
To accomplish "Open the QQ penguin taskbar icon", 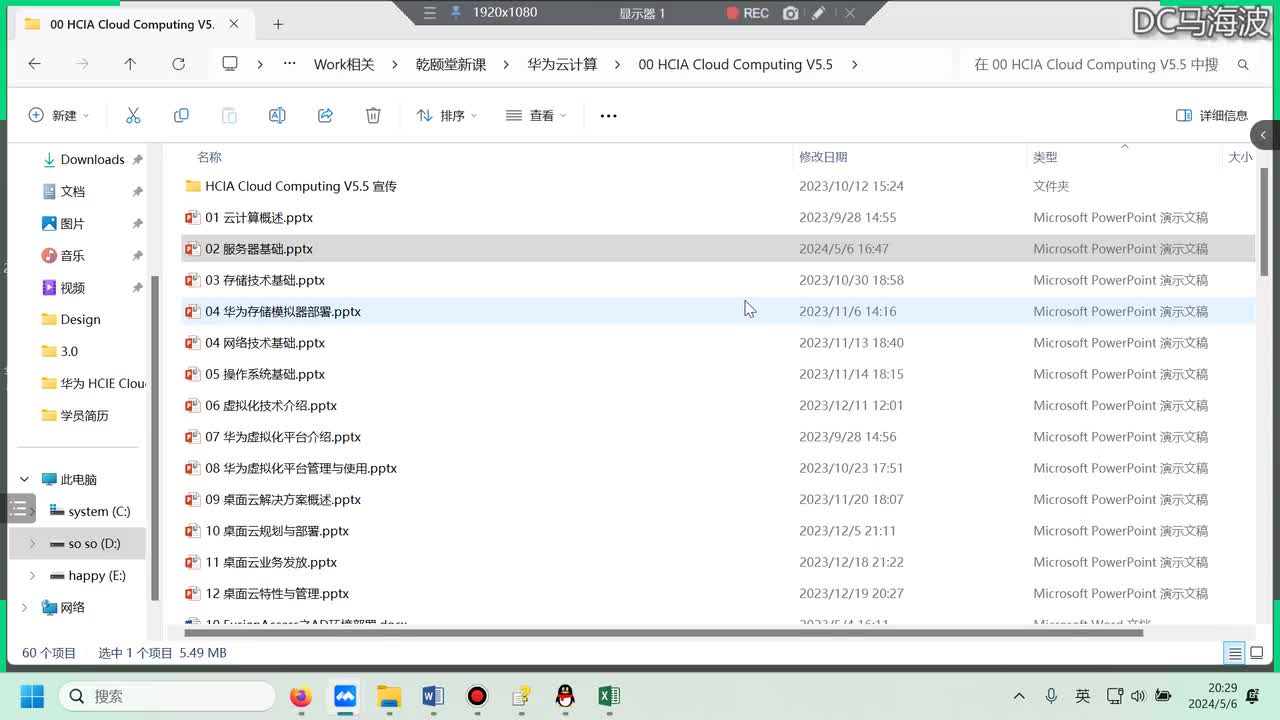I will [565, 696].
